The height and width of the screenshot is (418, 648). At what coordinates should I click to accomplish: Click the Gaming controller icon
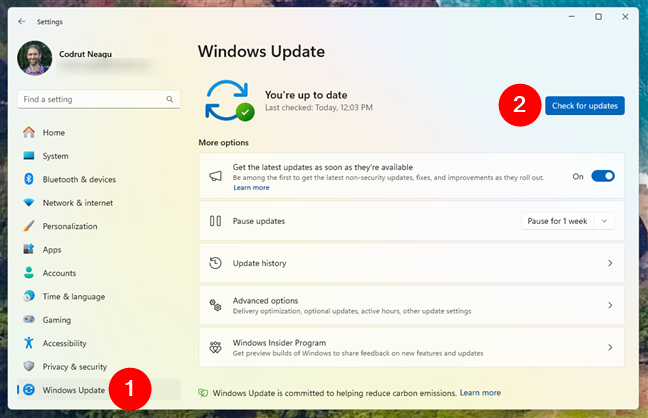(x=29, y=319)
